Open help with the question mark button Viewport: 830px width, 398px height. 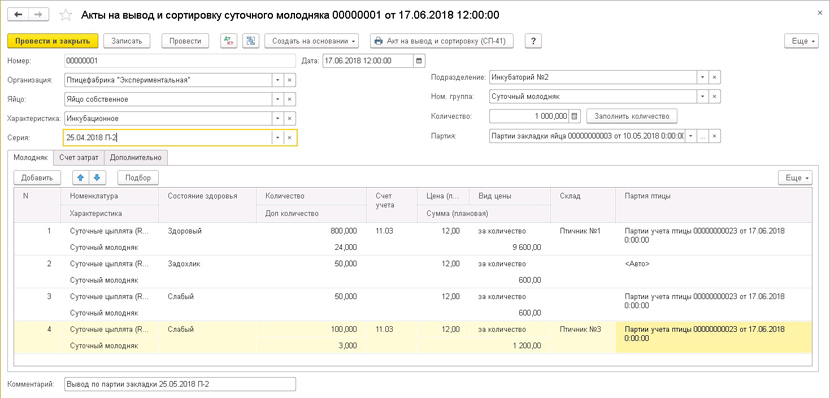point(533,41)
